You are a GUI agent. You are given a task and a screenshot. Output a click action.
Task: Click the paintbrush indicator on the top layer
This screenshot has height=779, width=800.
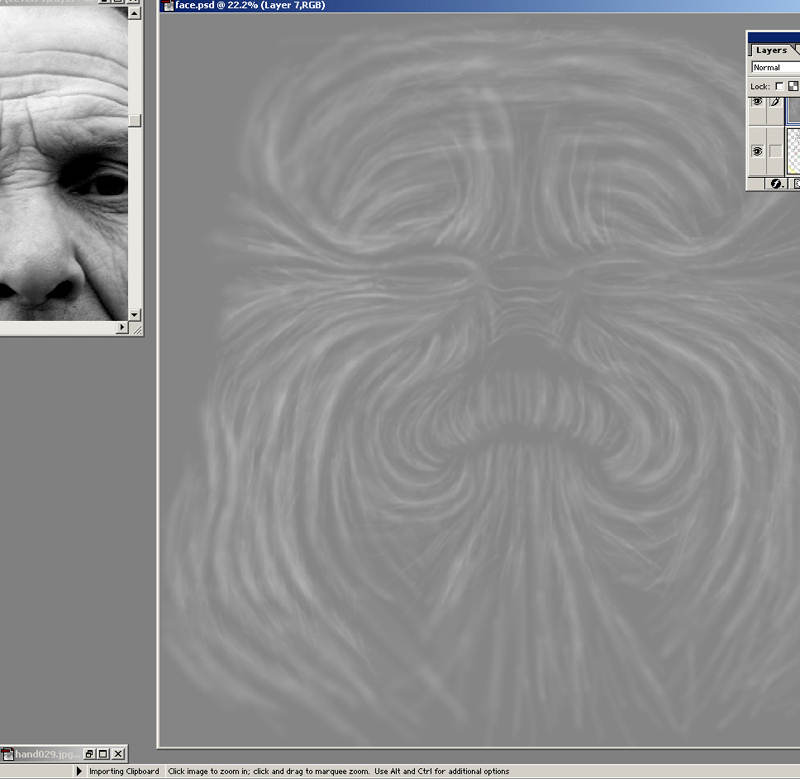click(x=775, y=103)
